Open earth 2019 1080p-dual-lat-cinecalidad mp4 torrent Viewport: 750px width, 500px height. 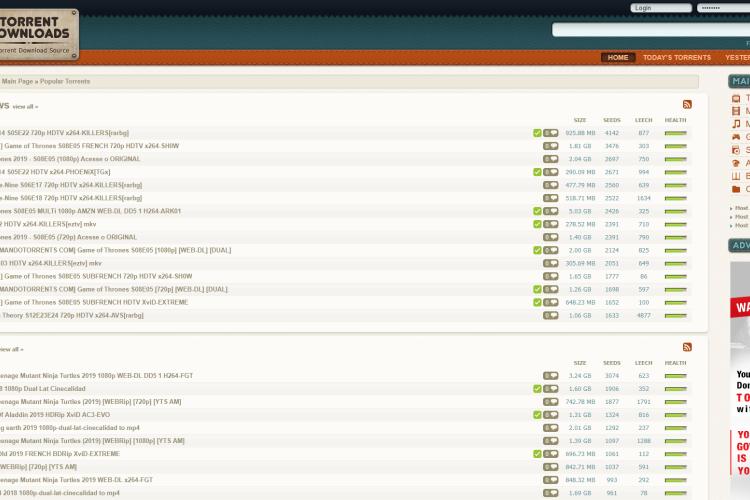click(x=70, y=428)
